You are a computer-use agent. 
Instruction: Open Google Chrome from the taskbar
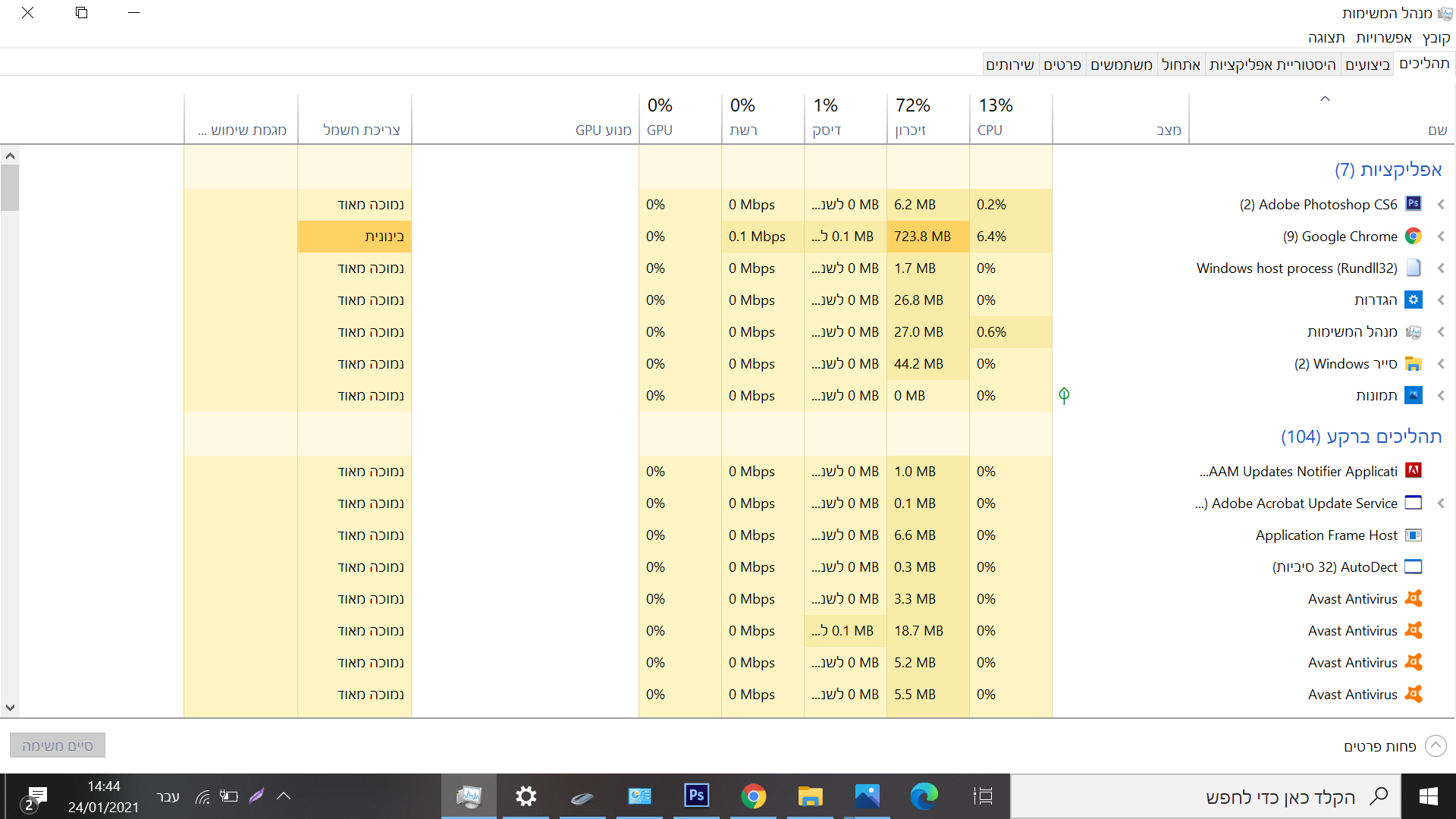753,795
